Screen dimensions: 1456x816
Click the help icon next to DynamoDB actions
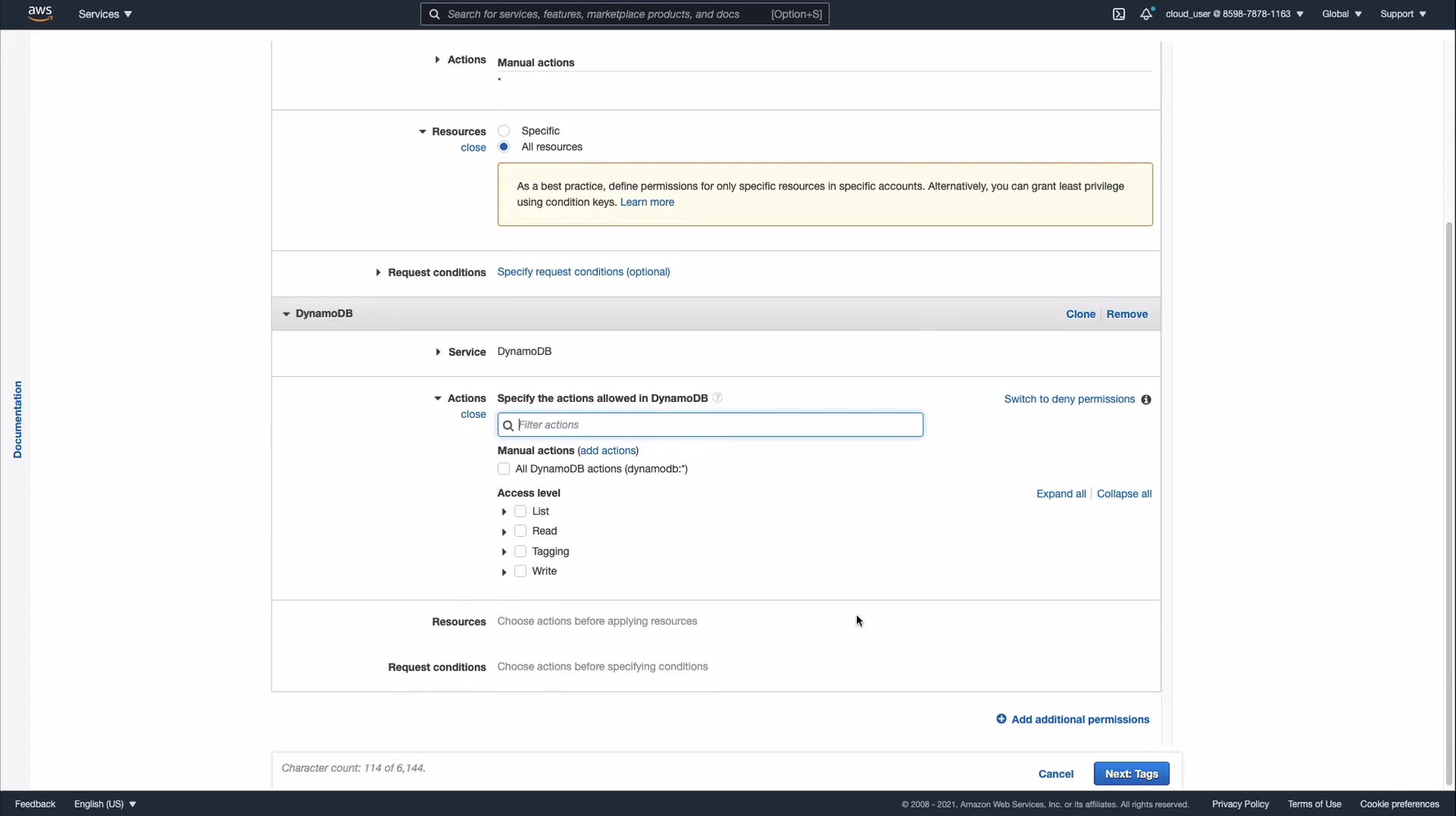pos(717,398)
